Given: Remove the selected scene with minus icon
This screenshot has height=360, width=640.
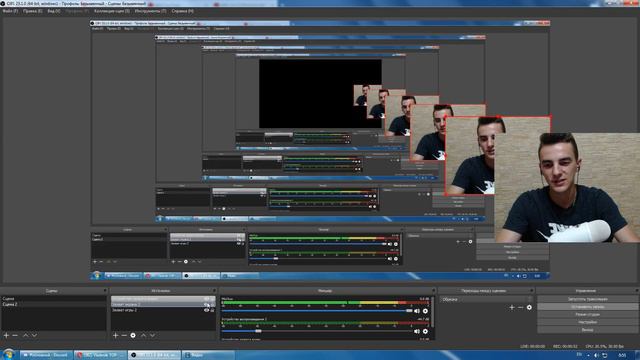Looking at the screenshot, I should (15, 335).
